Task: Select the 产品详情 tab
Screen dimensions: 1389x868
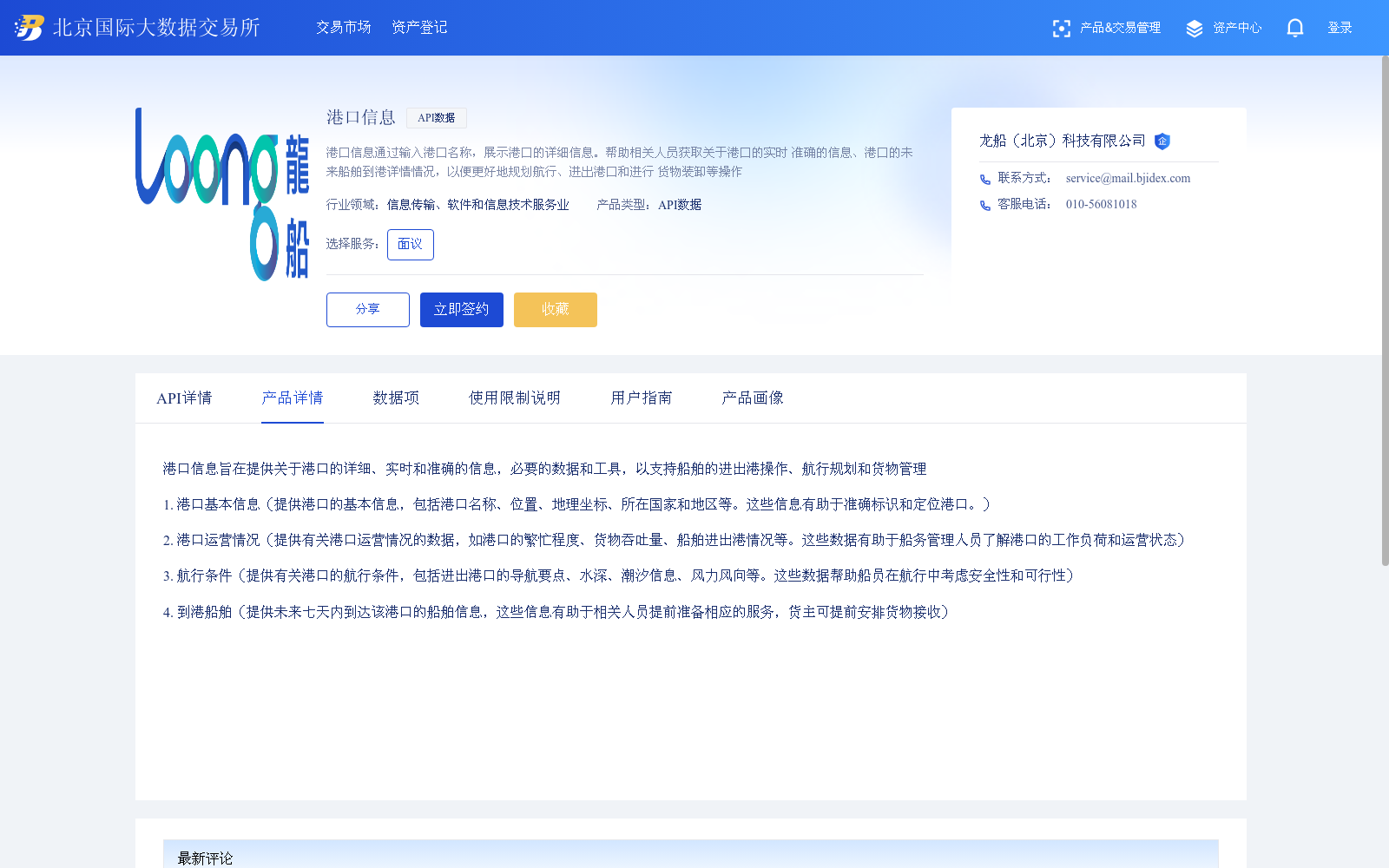Action: point(293,398)
